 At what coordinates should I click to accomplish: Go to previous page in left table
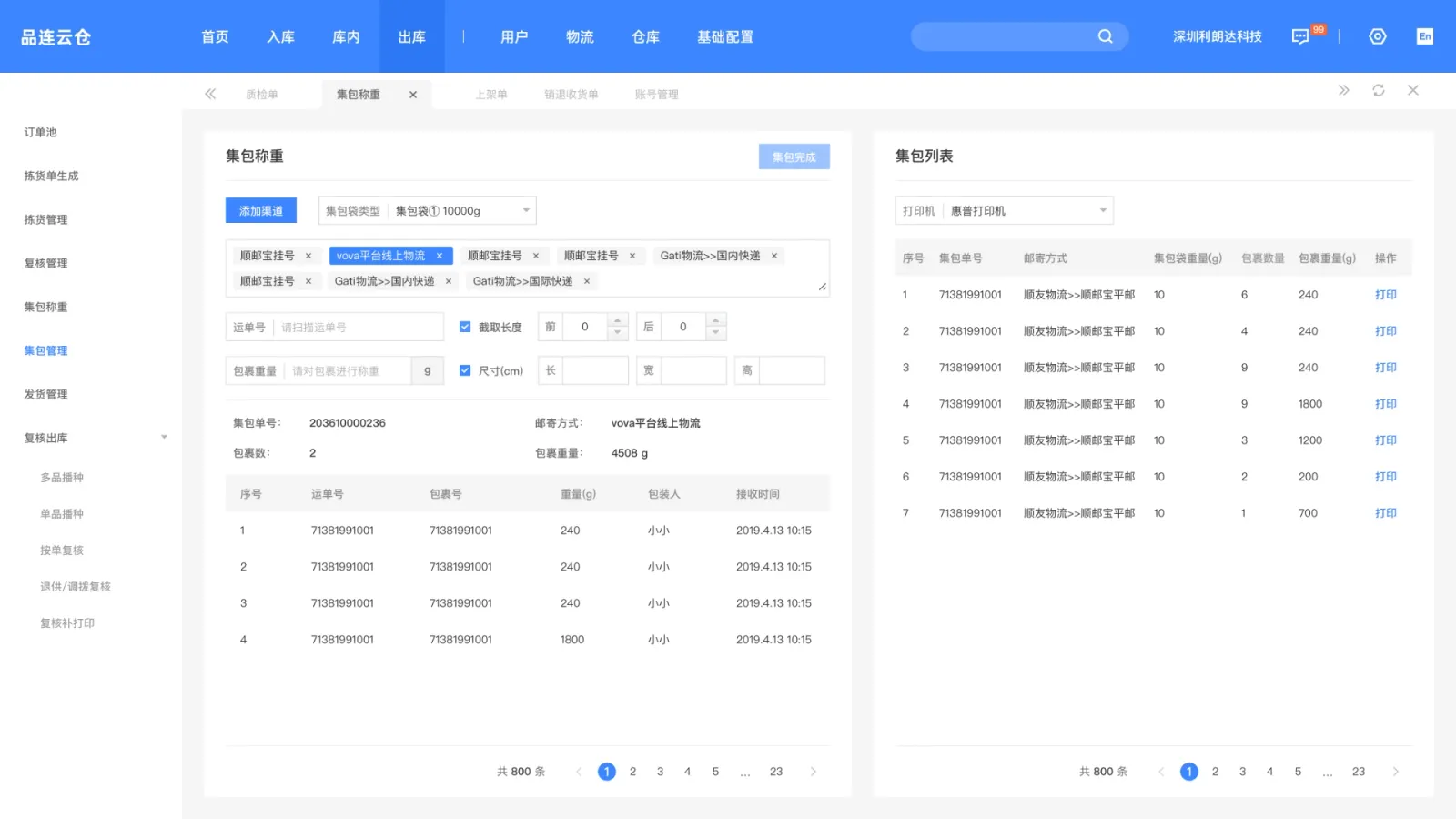point(579,772)
